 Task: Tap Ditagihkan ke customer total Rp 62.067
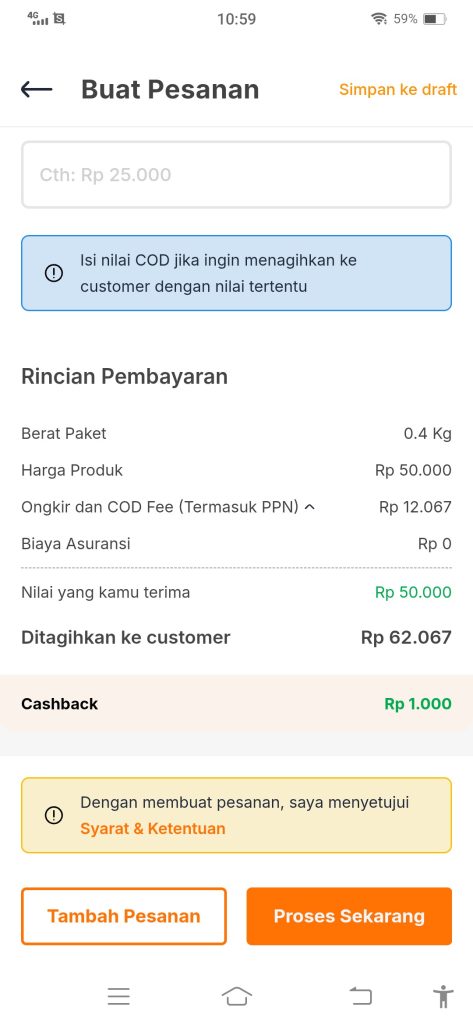pyautogui.click(x=406, y=637)
